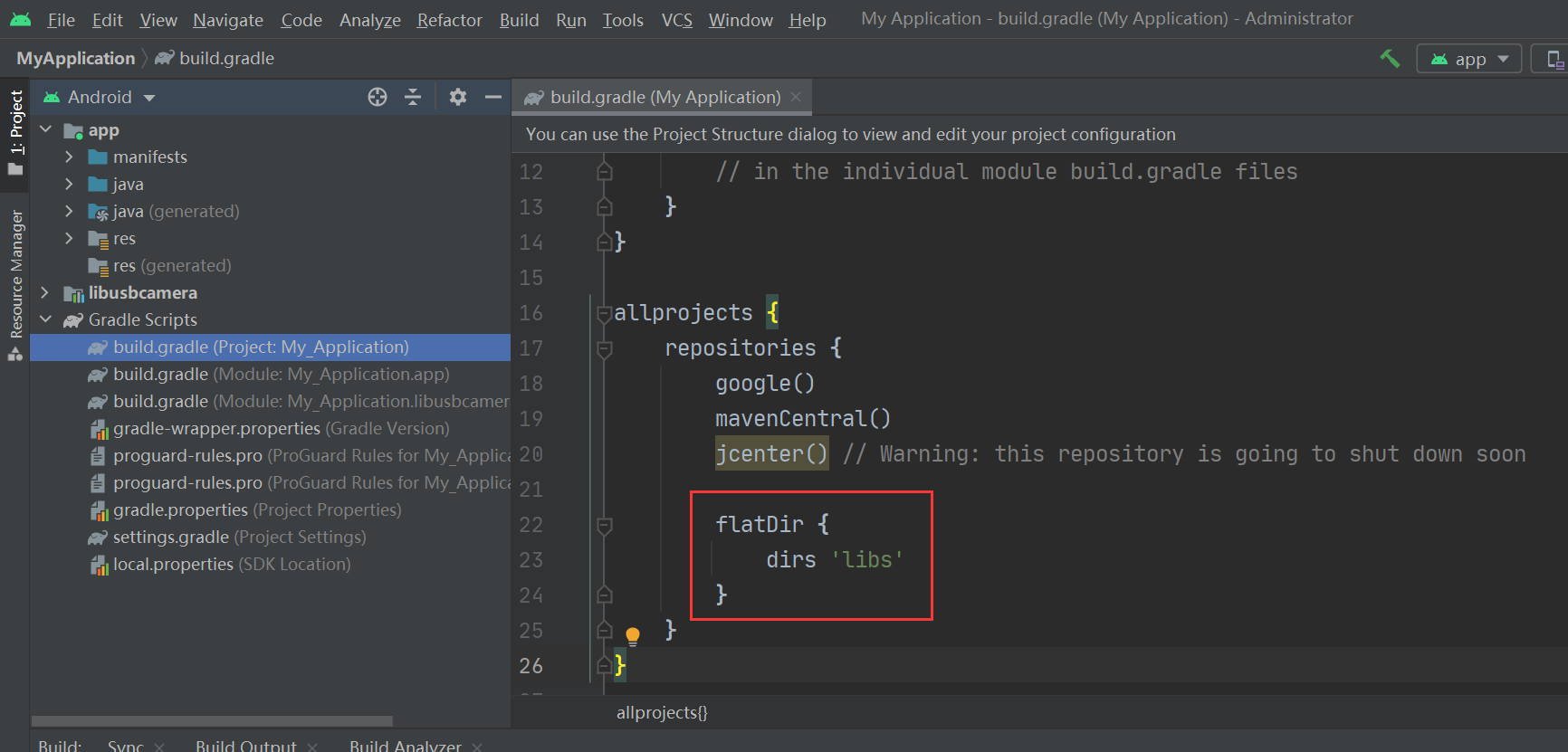Click the settings.gradle elephant icon
Screen dimensions: 1568x752
coord(98,538)
